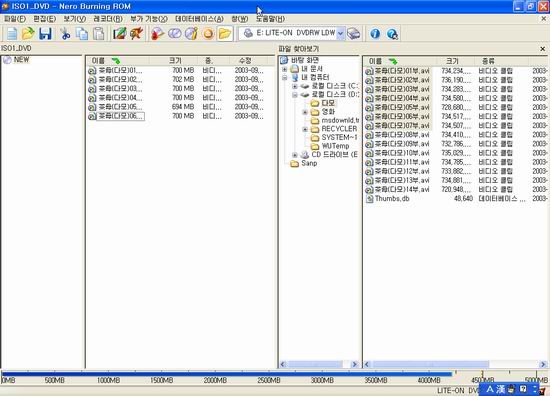Image resolution: width=550 pixels, height=396 pixels.
Task: Expand the CD 드라이브 (E tree node
Action: tap(295, 155)
